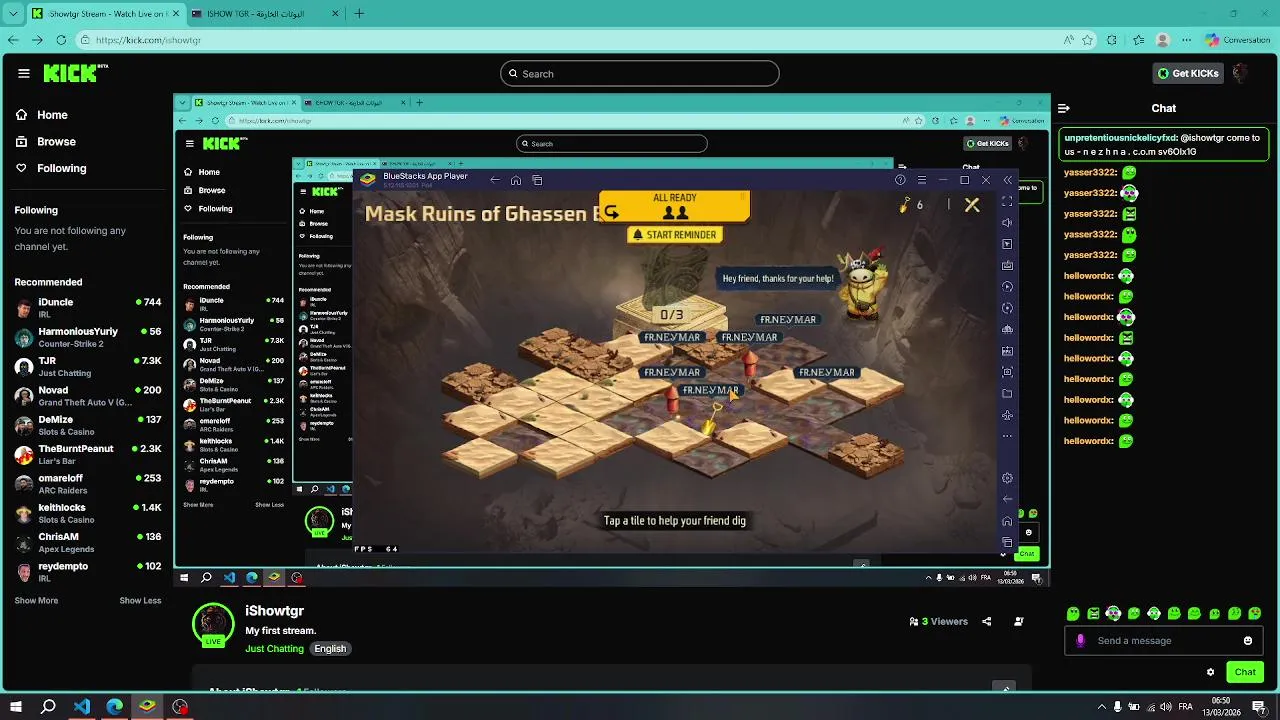Open browser extensions puzzle icon
This screenshot has width=1280, height=720.
pyautogui.click(x=1113, y=40)
